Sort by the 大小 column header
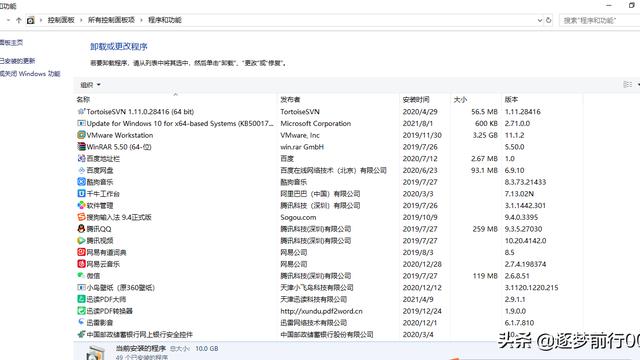Viewport: 640px width, 360px height. pyautogui.click(x=460, y=99)
